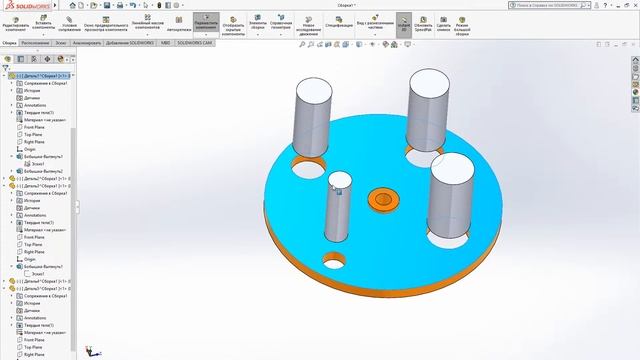Image resolution: width=640 pixels, height=360 pixels.
Task: Click the SOLIDWORKS help search field
Action: pos(549,5)
